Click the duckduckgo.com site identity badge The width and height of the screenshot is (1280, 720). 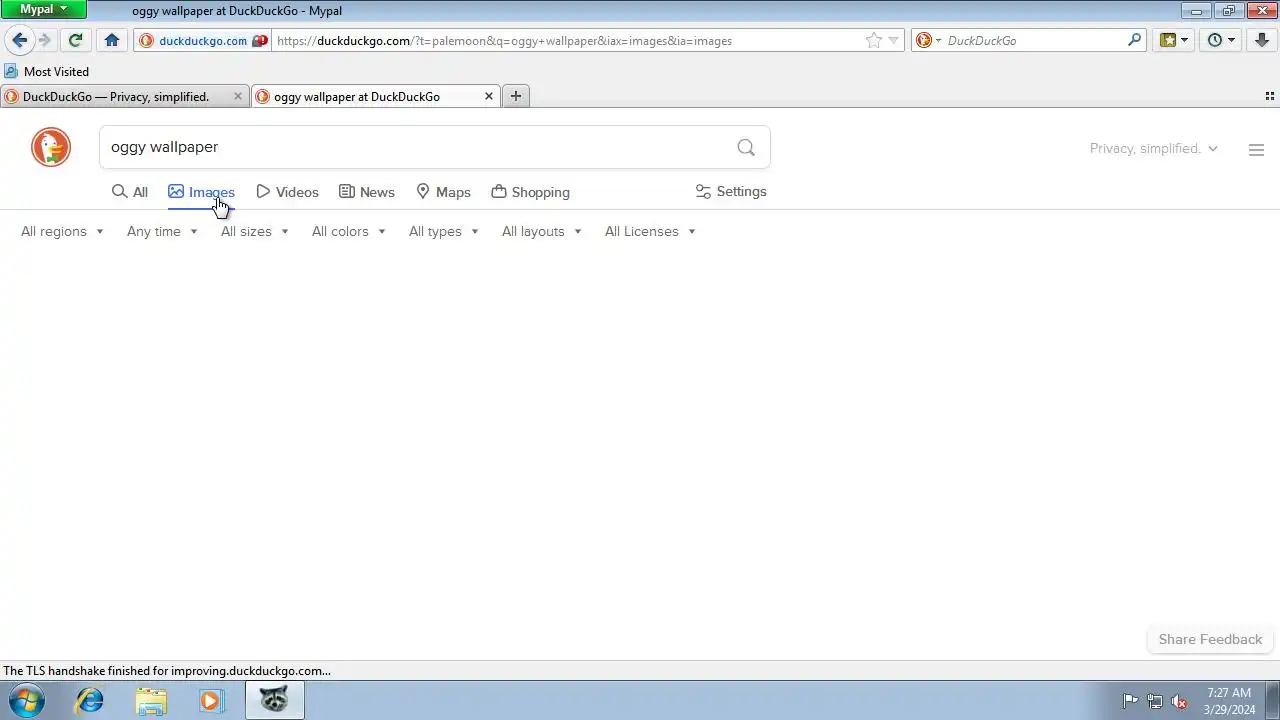(203, 41)
